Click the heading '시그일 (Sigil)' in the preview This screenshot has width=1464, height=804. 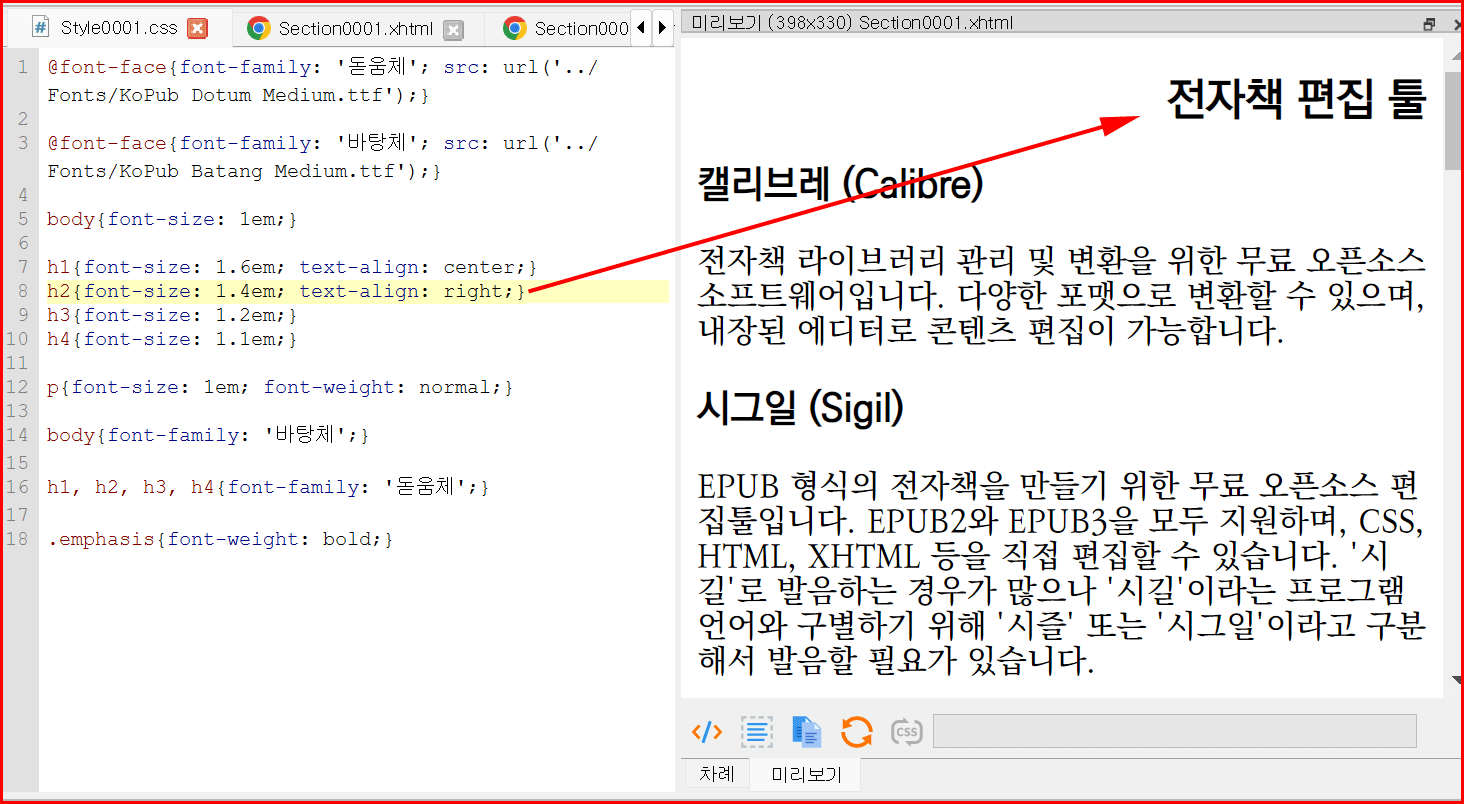pyautogui.click(x=801, y=408)
